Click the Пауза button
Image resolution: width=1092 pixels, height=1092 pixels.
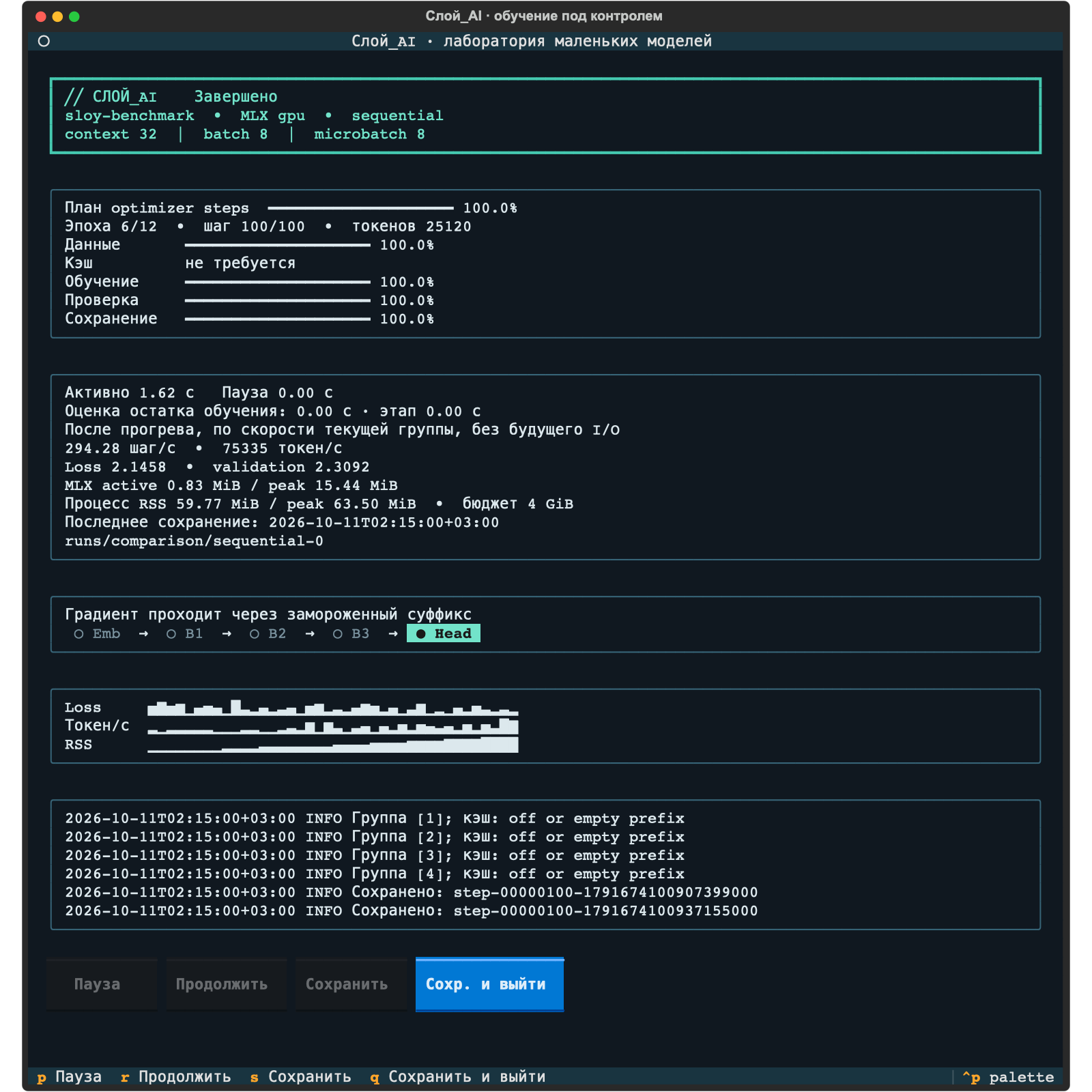pyautogui.click(x=102, y=984)
